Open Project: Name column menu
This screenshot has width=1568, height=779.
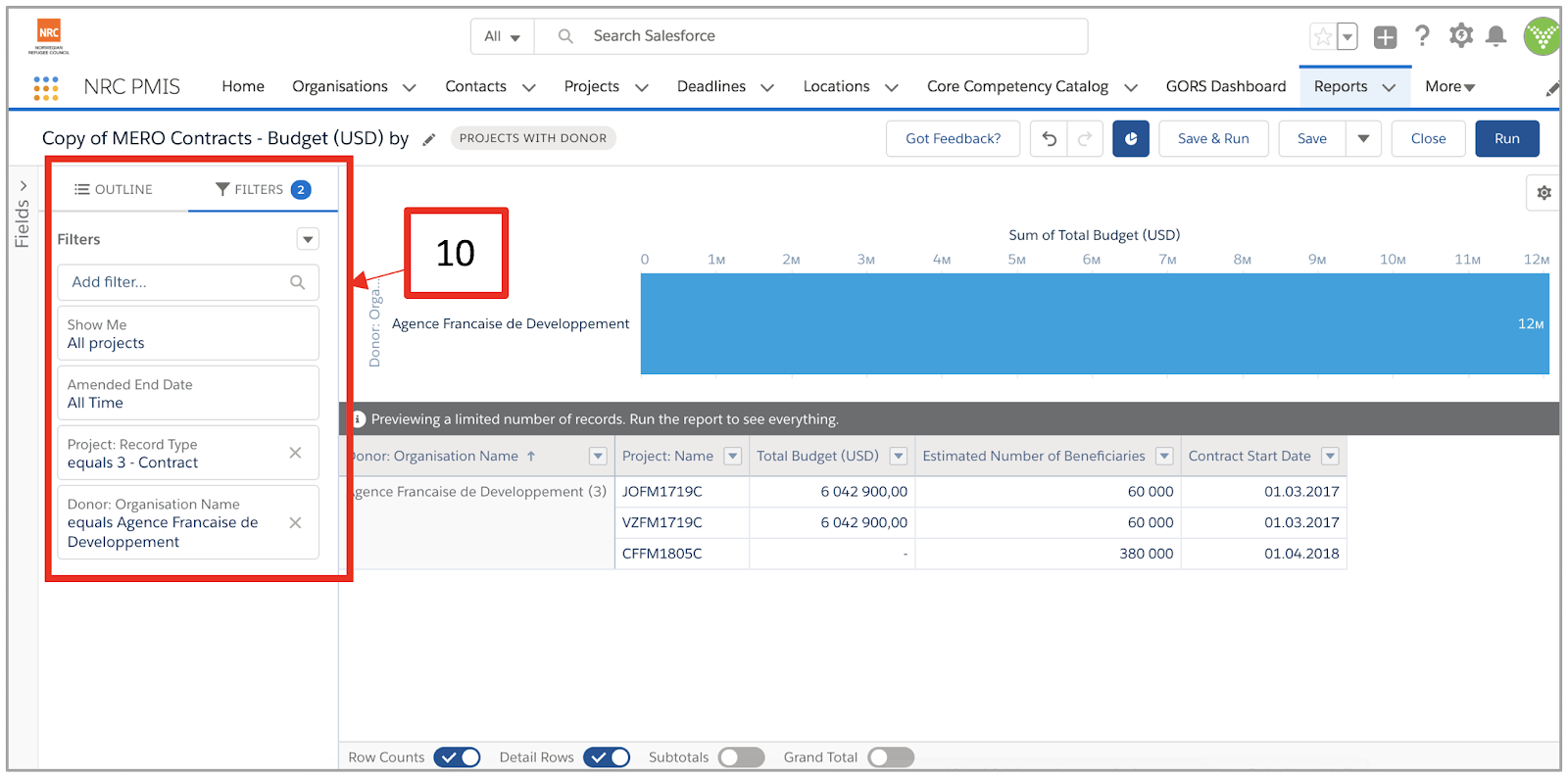pos(732,457)
